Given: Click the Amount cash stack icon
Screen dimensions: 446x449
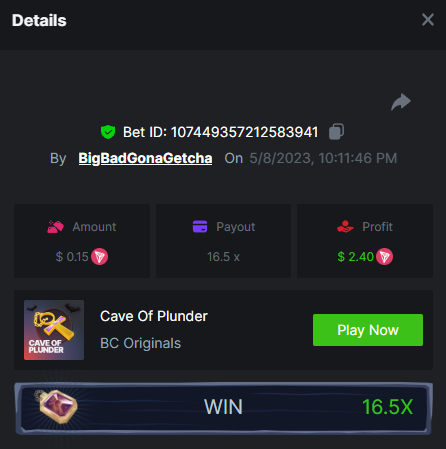Looking at the screenshot, I should pyautogui.click(x=55, y=227).
